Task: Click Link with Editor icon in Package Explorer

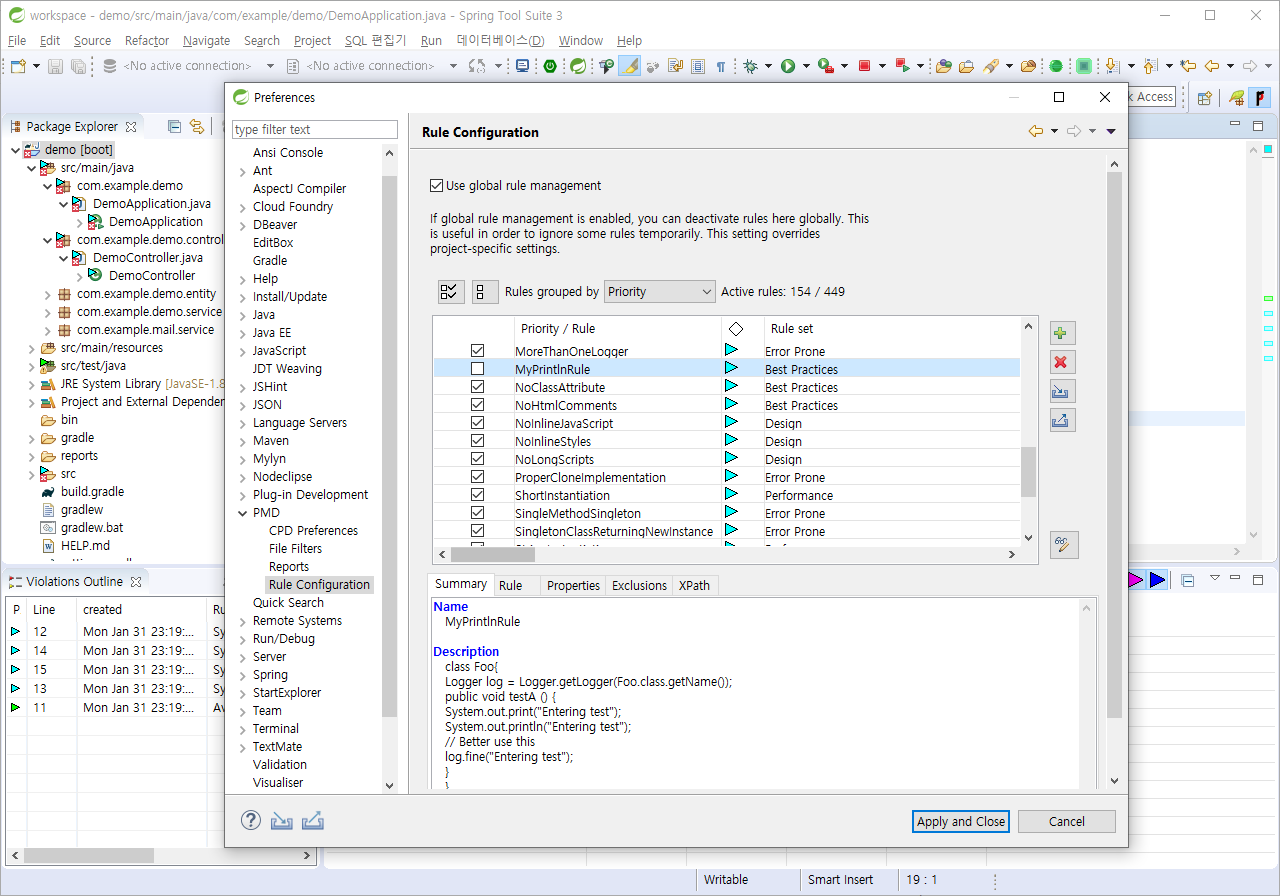Action: [197, 126]
